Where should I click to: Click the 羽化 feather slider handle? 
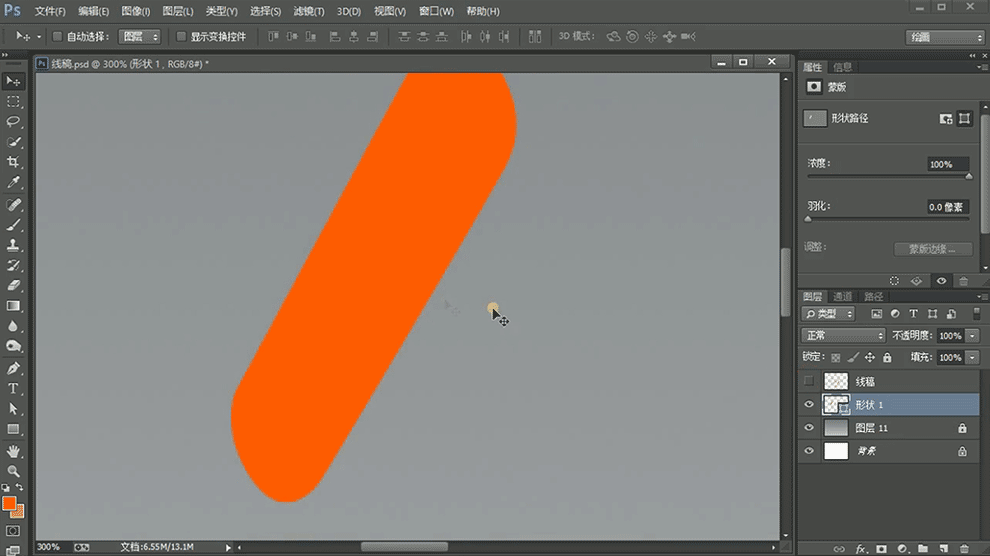808,219
